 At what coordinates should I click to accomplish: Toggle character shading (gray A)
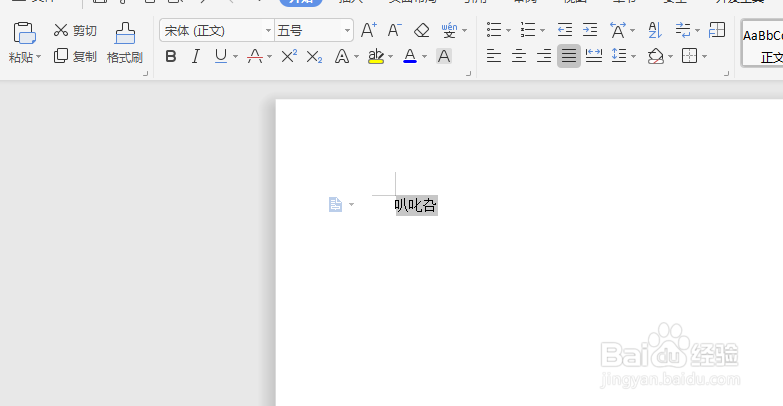click(444, 56)
